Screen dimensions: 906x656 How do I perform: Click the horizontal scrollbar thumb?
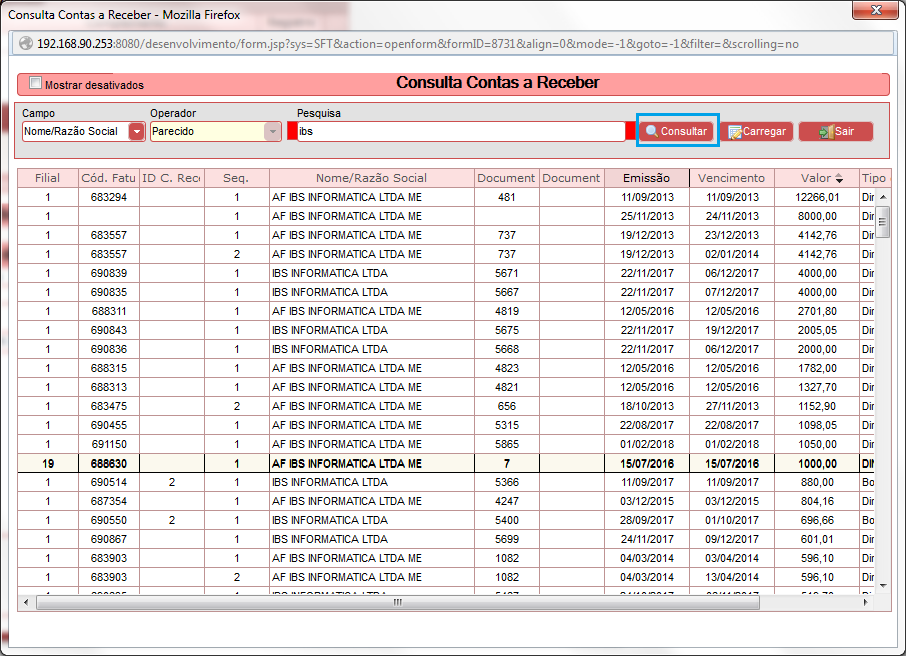pyautogui.click(x=398, y=602)
